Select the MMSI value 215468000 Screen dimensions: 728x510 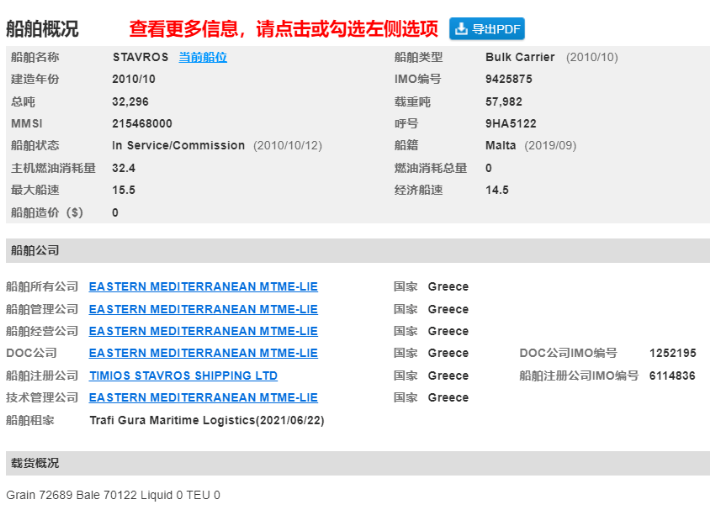click(142, 124)
